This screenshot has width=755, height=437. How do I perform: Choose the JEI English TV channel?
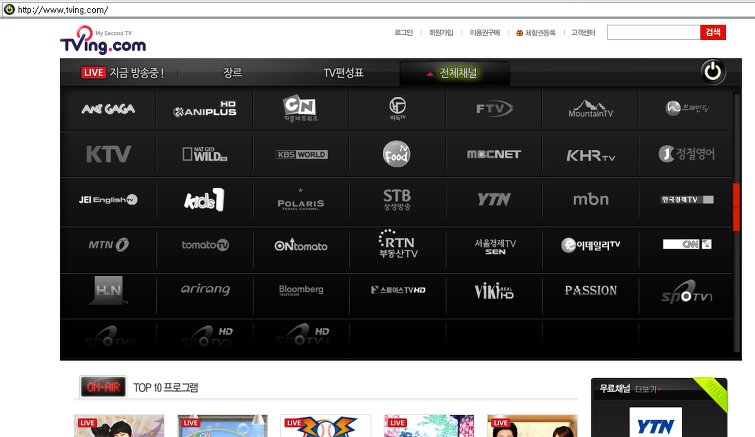coord(108,200)
